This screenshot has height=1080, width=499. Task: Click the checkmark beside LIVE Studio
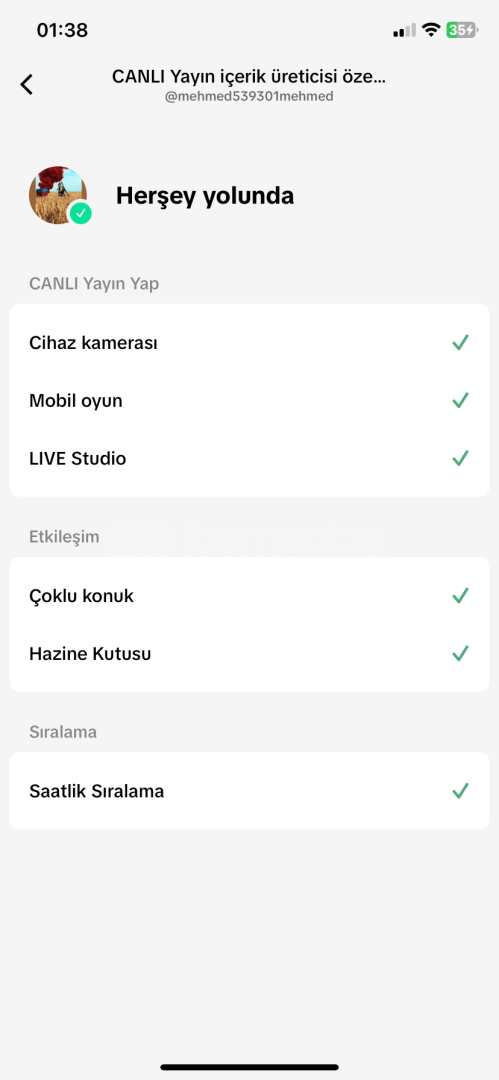(x=460, y=458)
